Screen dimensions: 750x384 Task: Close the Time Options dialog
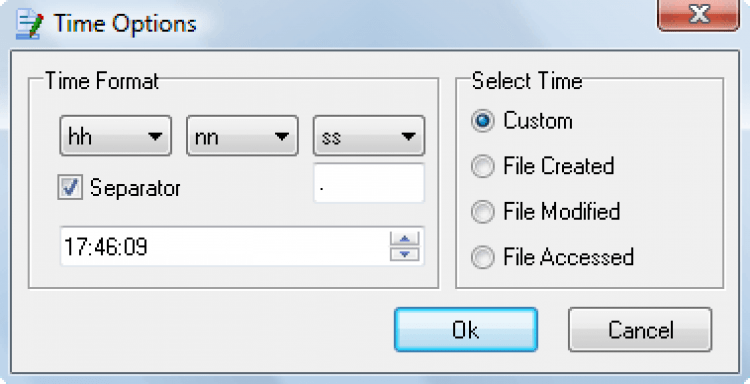(698, 15)
